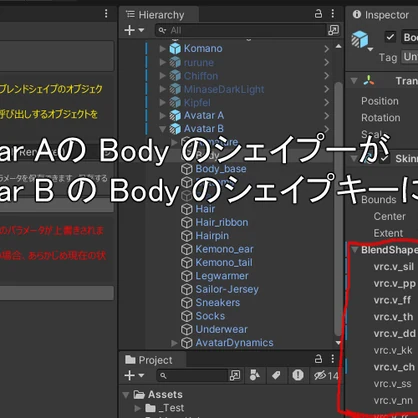
Task: Select Sailor-Jersey in the Hierarchy
Action: point(227,289)
